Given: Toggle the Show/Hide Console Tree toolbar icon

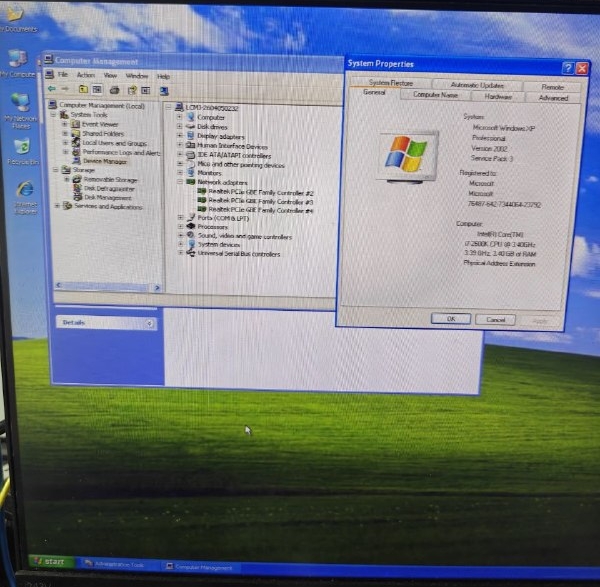Looking at the screenshot, I should tap(98, 90).
